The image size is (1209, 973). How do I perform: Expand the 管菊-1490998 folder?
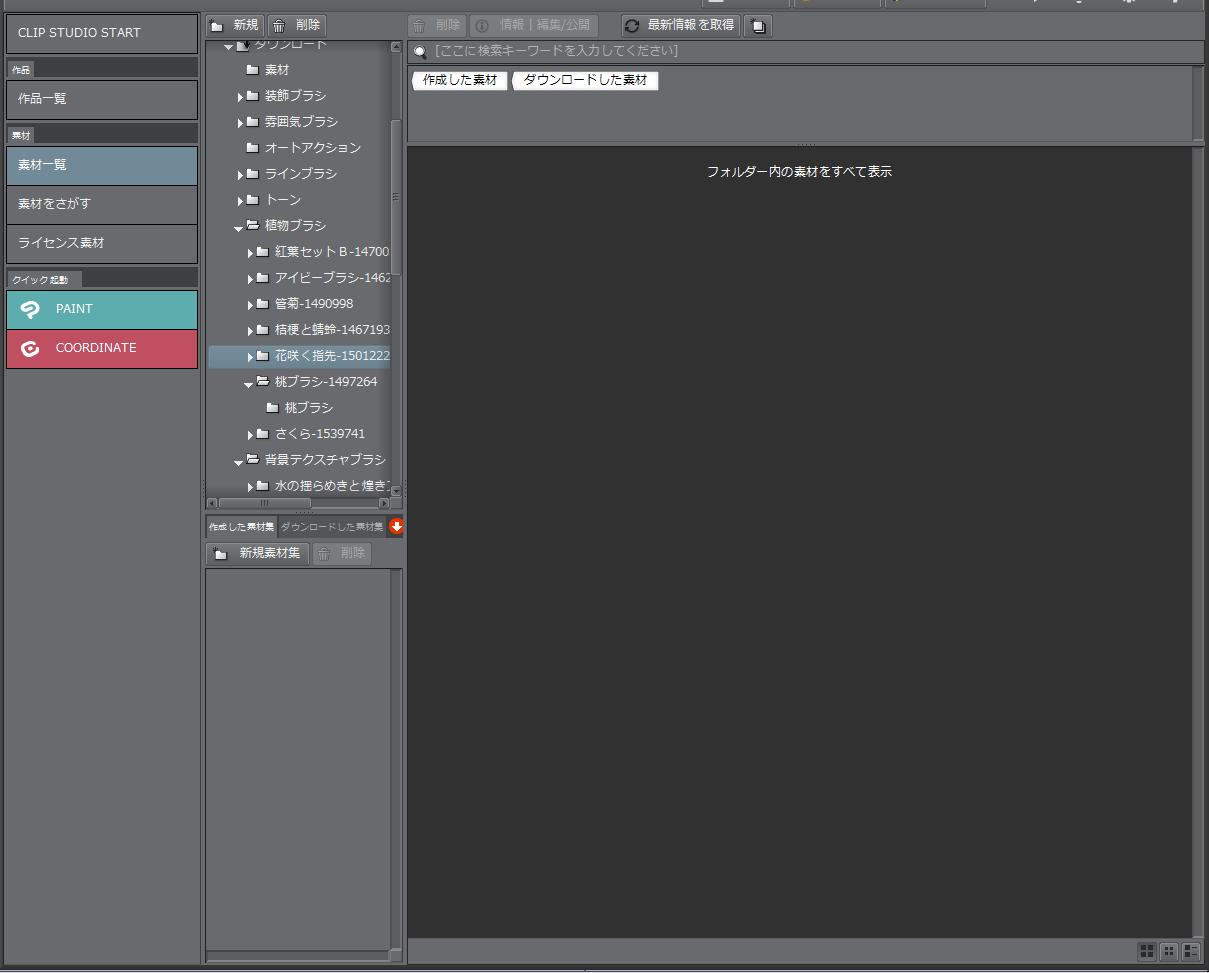[x=251, y=305]
